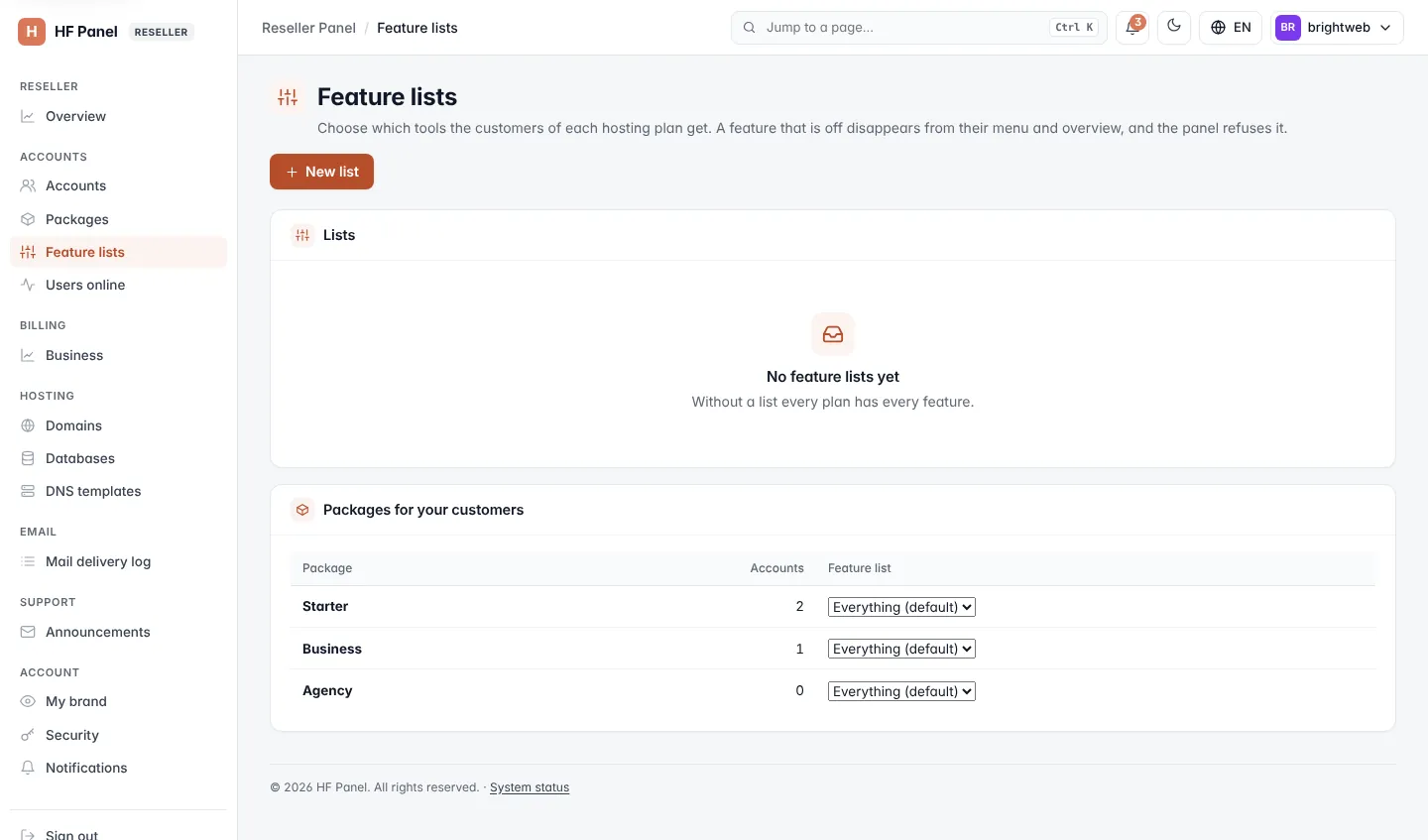
Task: Click the Overview chart icon in sidebar
Action: coord(28,116)
